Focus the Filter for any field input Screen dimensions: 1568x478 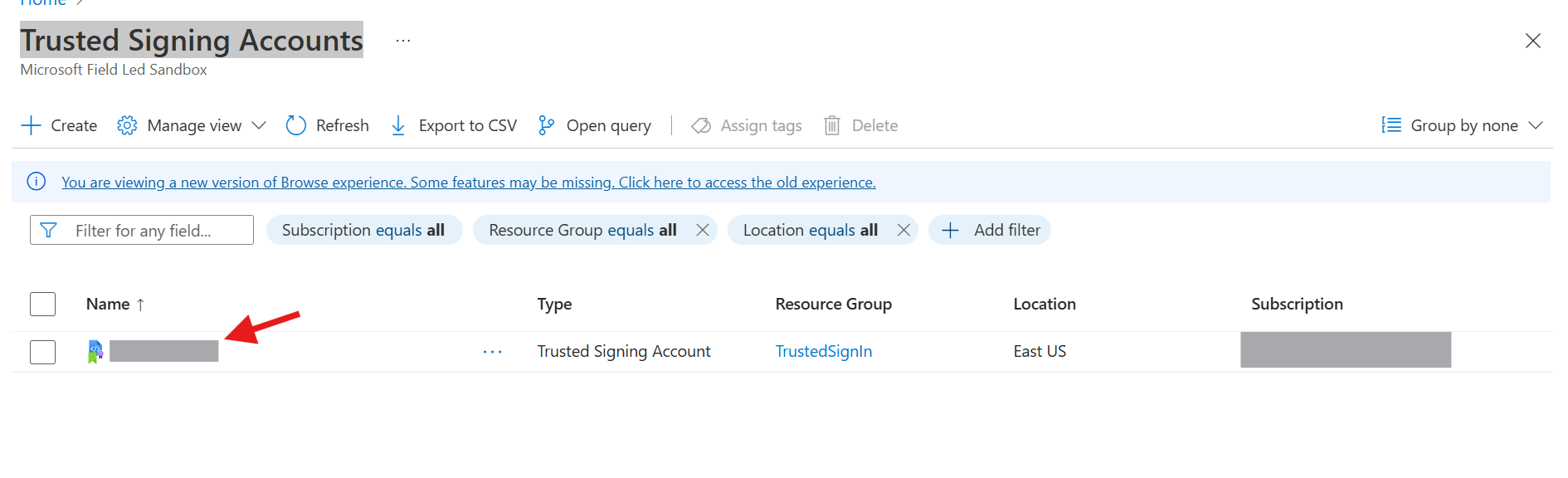(142, 230)
